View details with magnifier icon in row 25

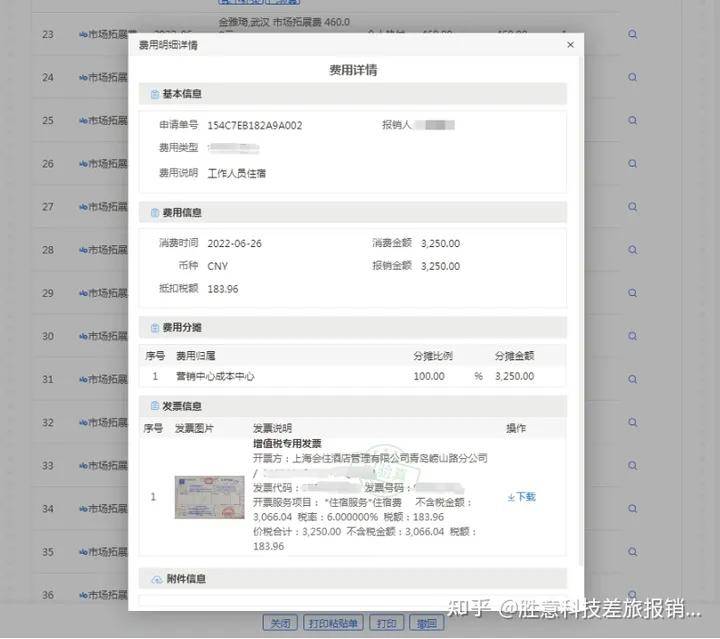coord(632,120)
